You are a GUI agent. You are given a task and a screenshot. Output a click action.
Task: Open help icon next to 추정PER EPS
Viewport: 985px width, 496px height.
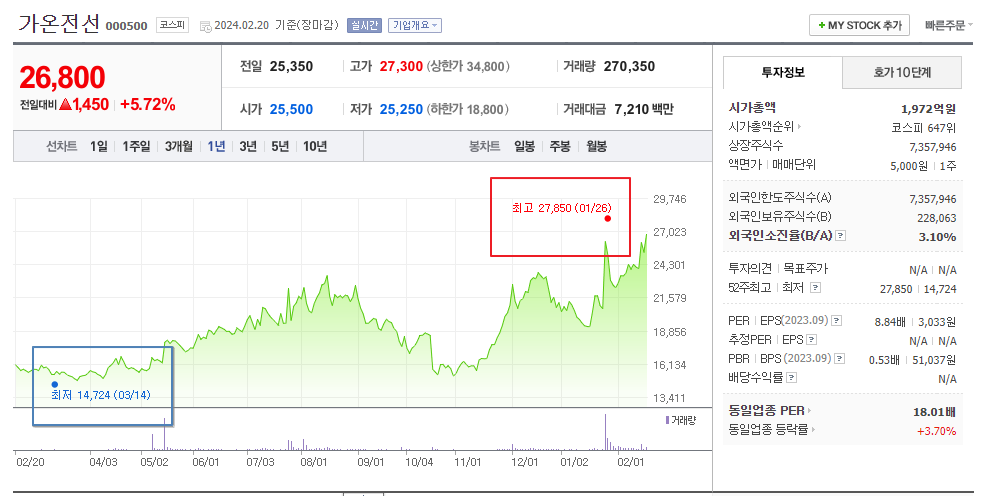click(x=812, y=340)
